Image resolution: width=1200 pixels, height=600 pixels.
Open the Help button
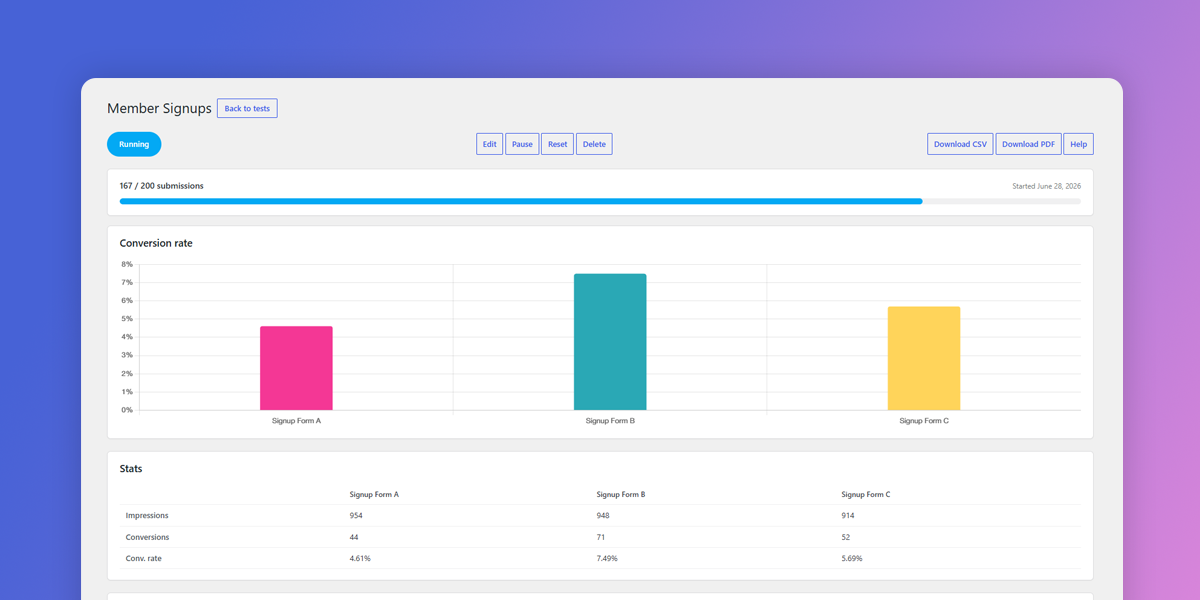[1078, 144]
